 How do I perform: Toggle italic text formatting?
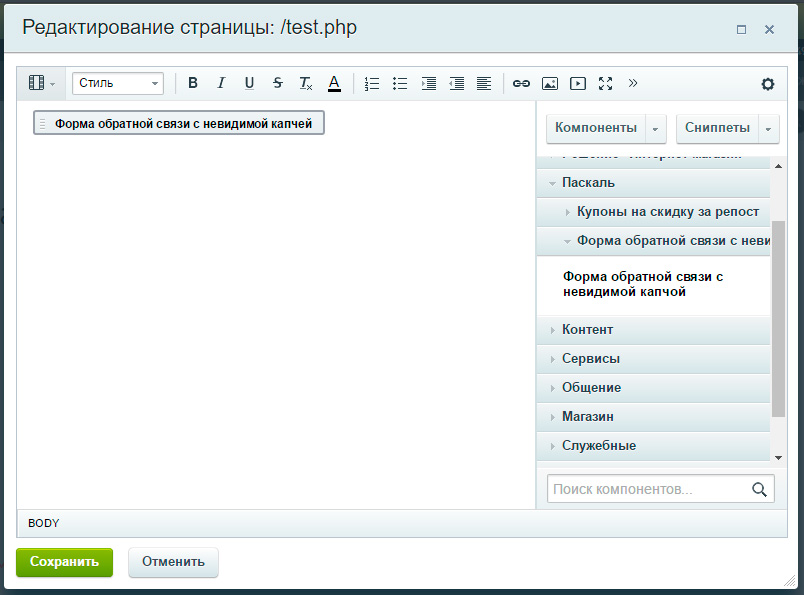[x=221, y=84]
